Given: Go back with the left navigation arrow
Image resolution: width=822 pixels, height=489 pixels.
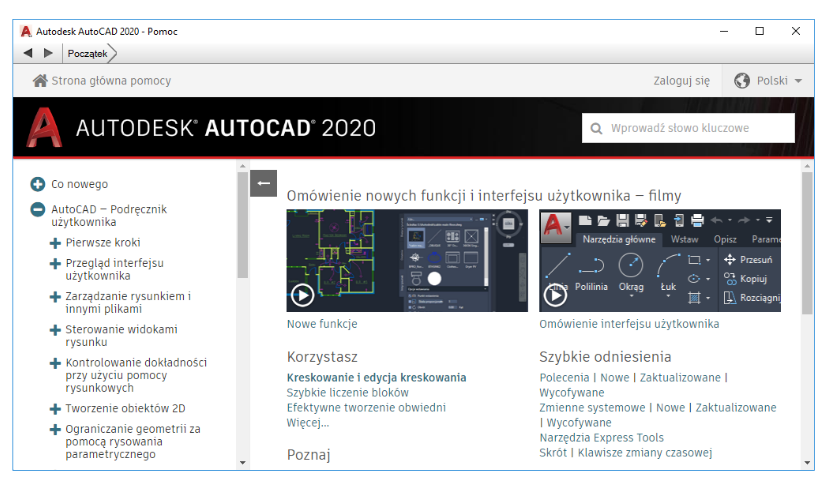Looking at the screenshot, I should pos(28,53).
